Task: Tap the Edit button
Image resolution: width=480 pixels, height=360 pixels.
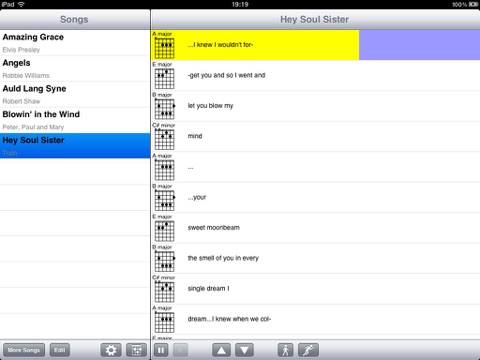Action: click(x=60, y=350)
